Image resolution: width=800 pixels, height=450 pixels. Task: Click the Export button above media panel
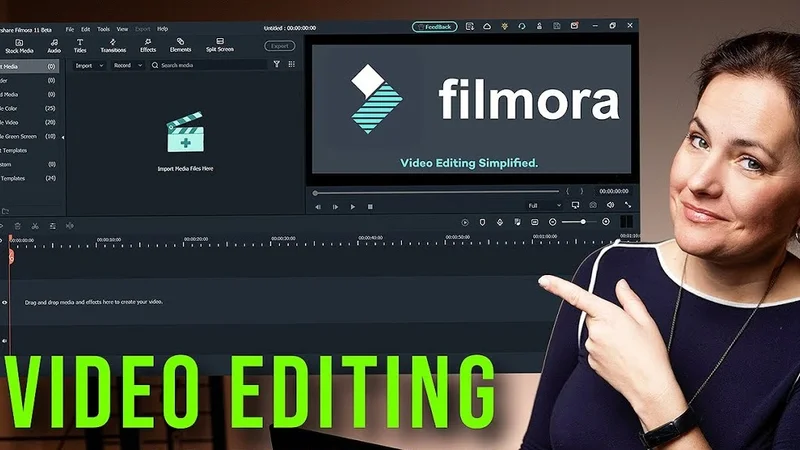coord(280,46)
